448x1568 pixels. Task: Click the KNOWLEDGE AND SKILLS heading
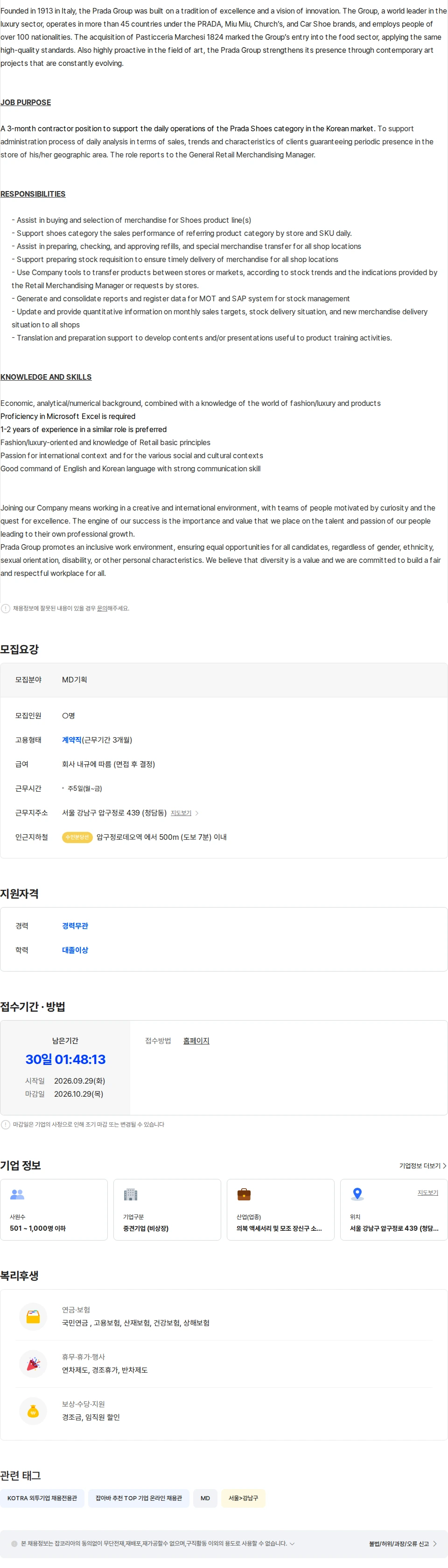pos(46,377)
